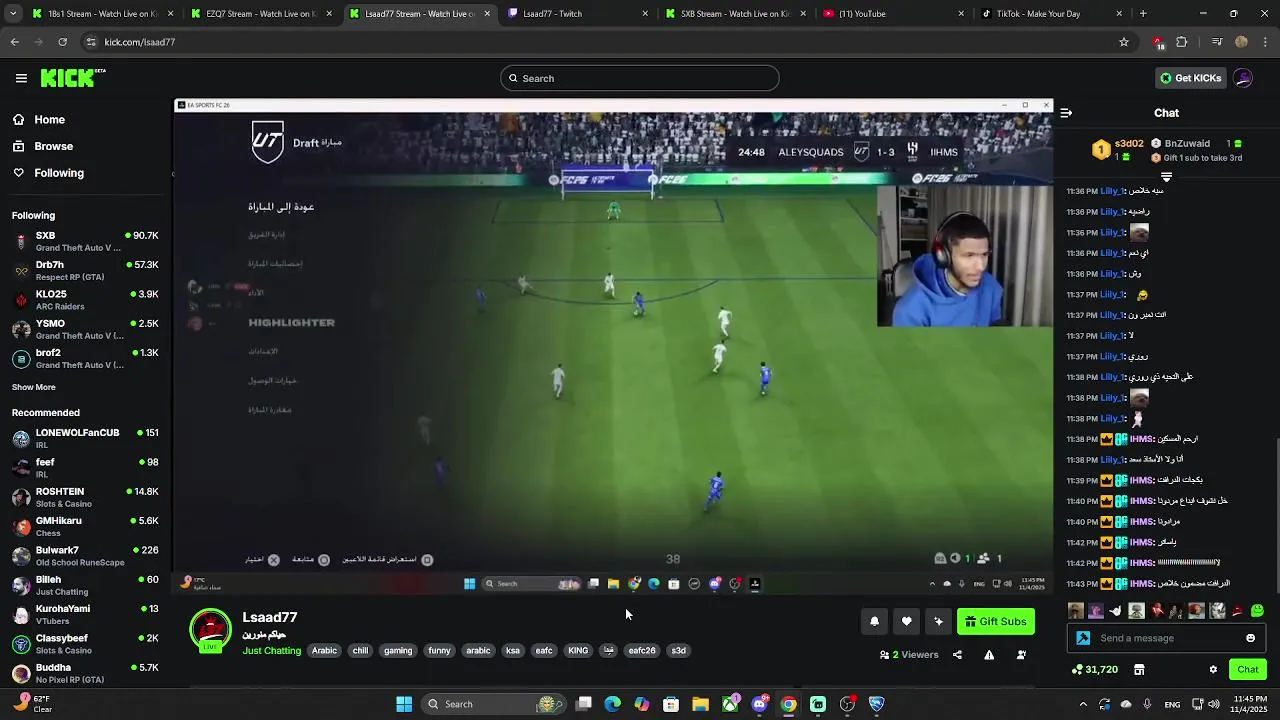Viewport: 1280px width, 720px height.
Task: Click the hammer icon in the message box
Action: point(1083,638)
